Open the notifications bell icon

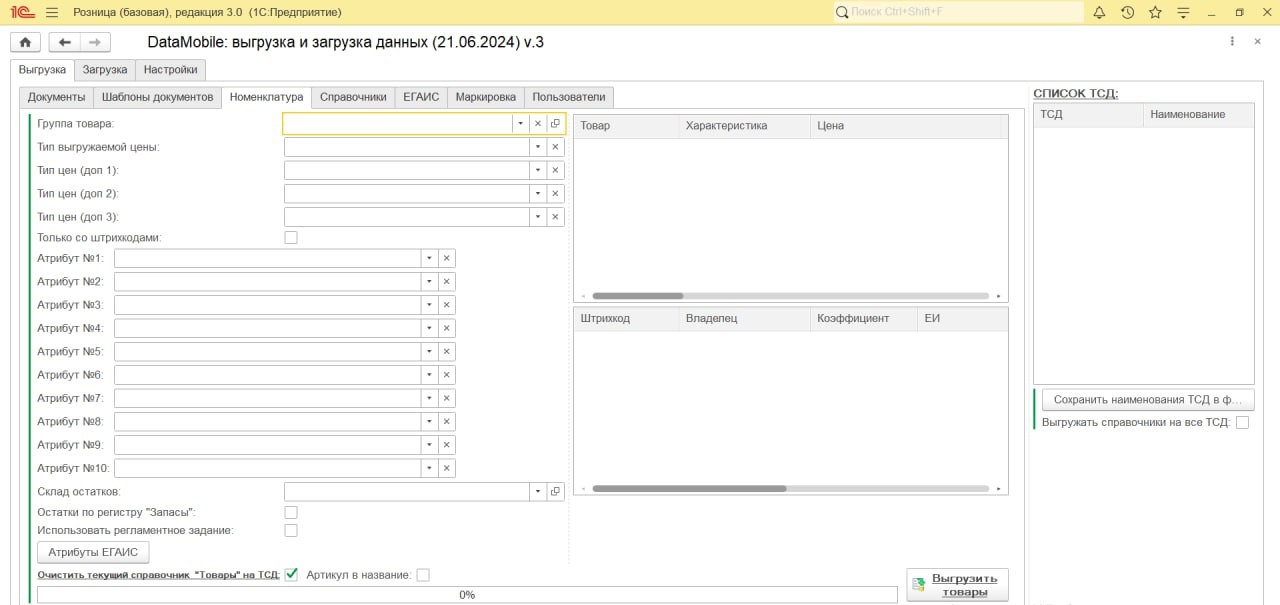pos(1099,12)
